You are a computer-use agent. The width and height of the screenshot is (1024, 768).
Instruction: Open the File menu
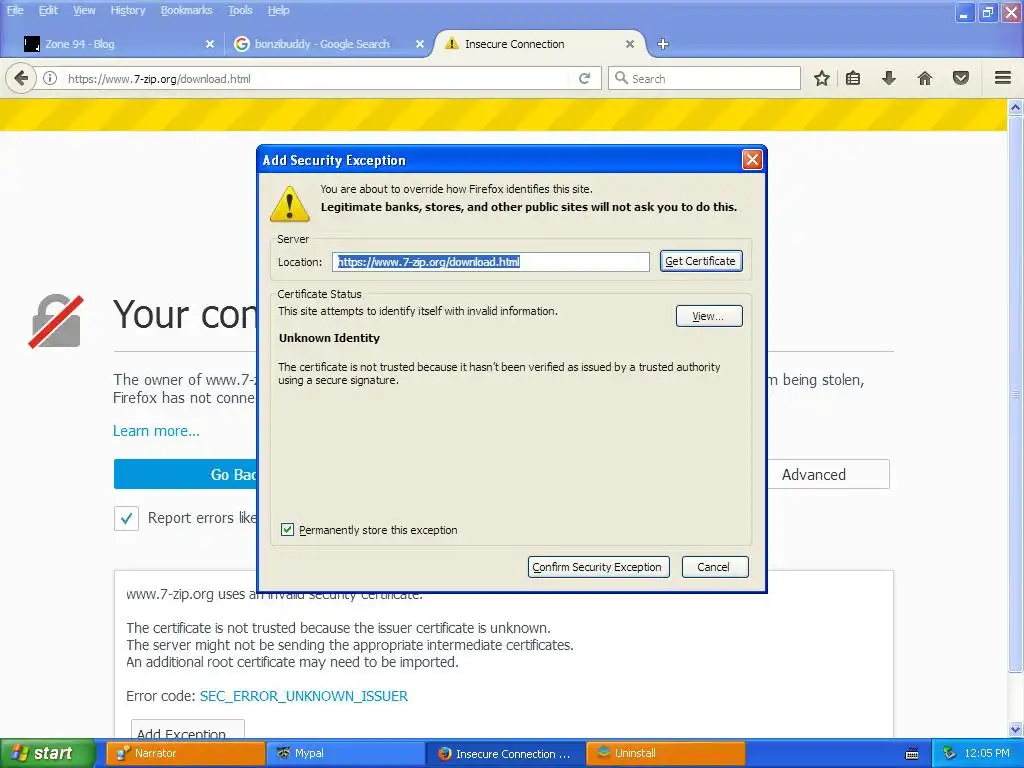15,10
